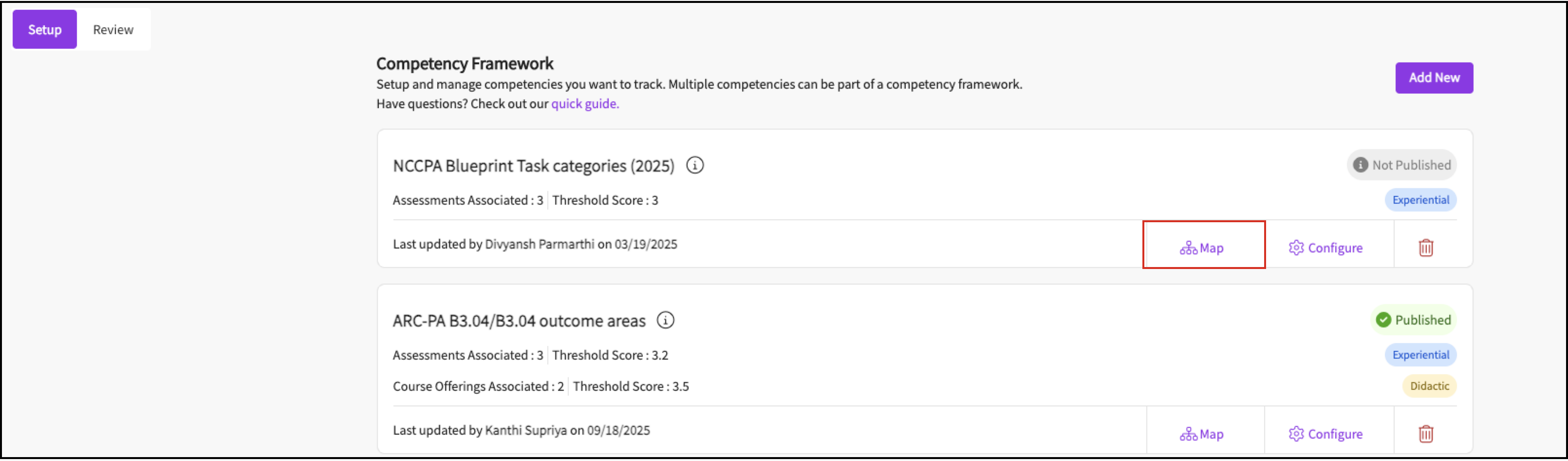Delete the NCCPA Blueprint framework via trash icon
1568x461 pixels.
tap(1426, 248)
